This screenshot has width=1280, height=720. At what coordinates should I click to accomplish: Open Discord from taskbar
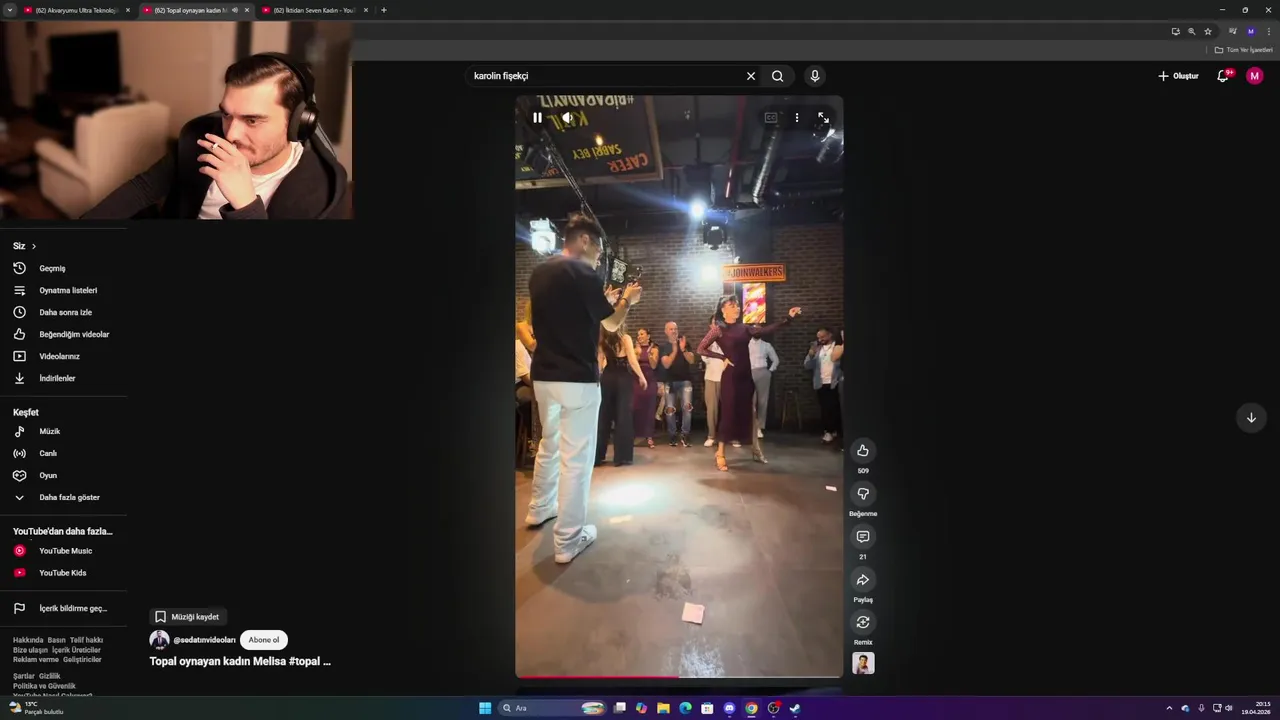click(729, 708)
